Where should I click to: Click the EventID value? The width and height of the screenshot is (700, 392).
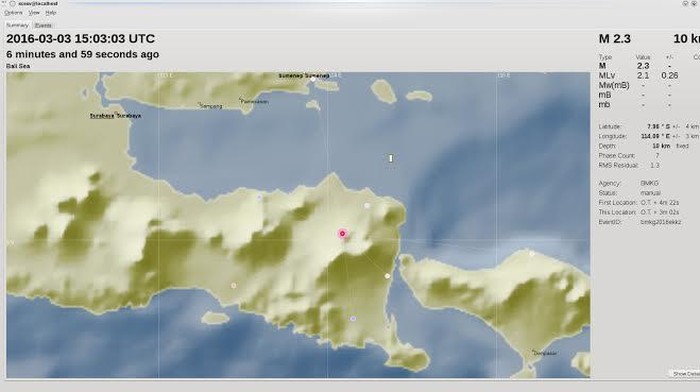click(661, 222)
